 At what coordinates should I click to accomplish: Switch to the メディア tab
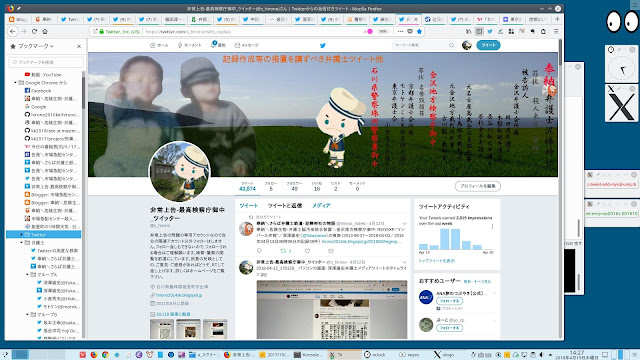321,206
